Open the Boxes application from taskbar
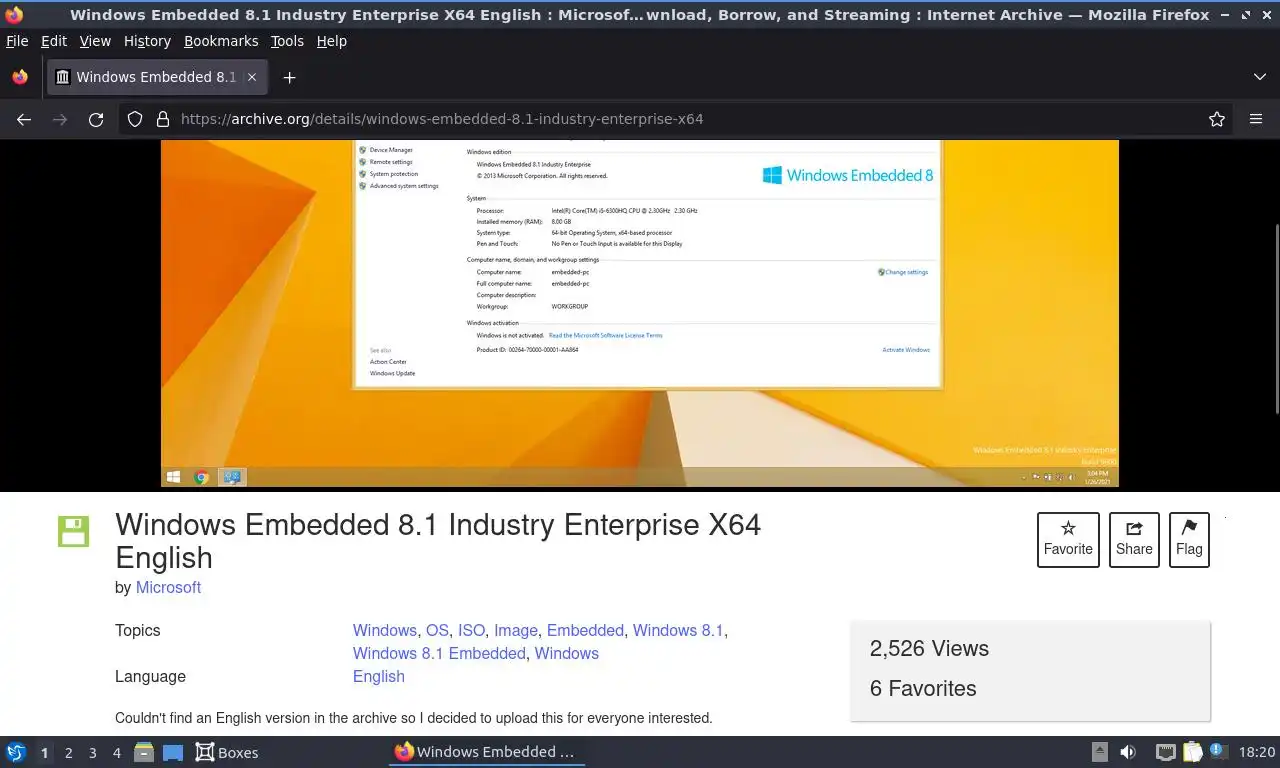 pyautogui.click(x=226, y=752)
